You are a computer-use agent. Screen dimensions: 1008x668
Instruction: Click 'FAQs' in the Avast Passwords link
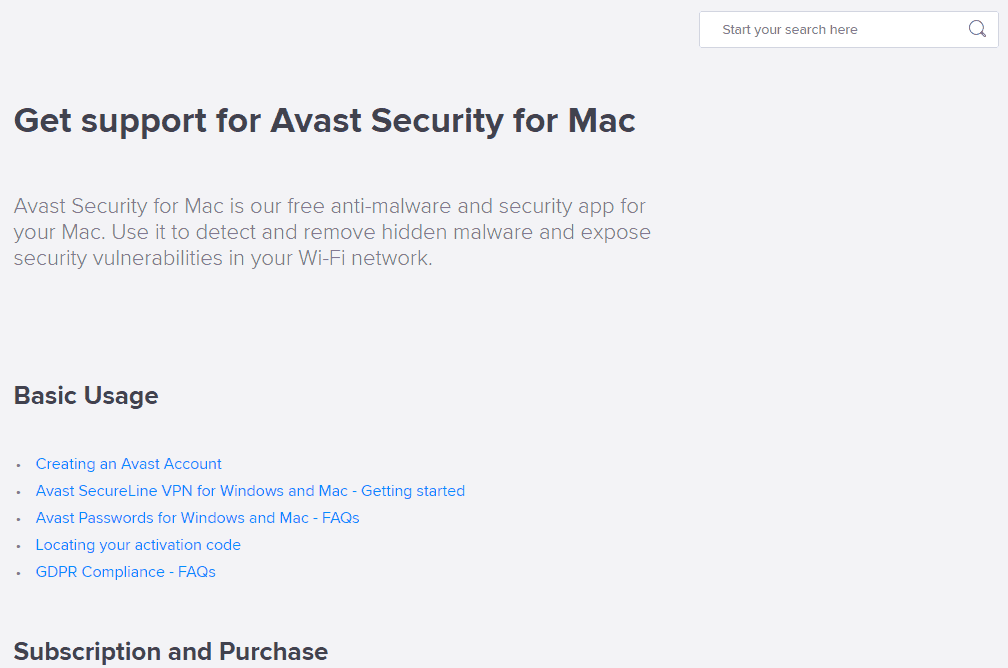pos(343,518)
